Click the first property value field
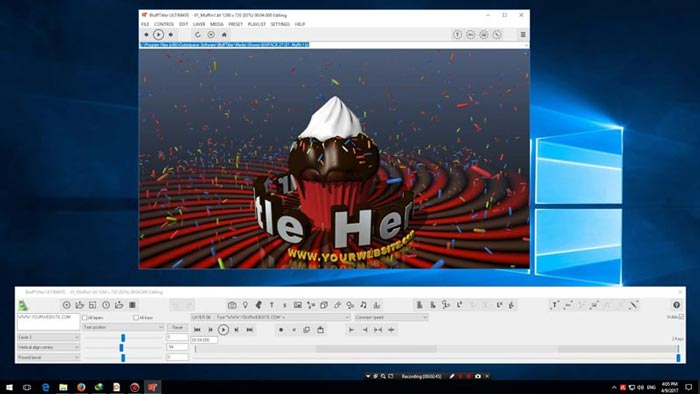The height and width of the screenshot is (394, 700). (x=177, y=337)
